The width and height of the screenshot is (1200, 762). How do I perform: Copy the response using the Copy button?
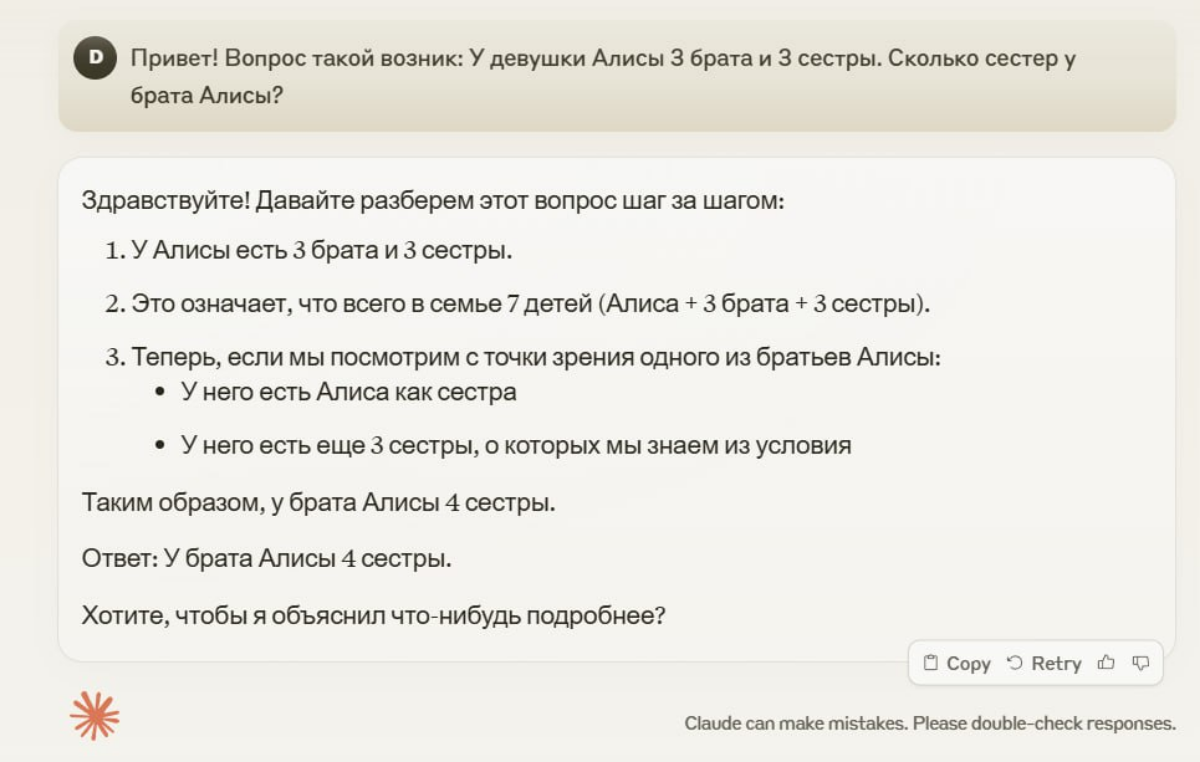point(957,663)
